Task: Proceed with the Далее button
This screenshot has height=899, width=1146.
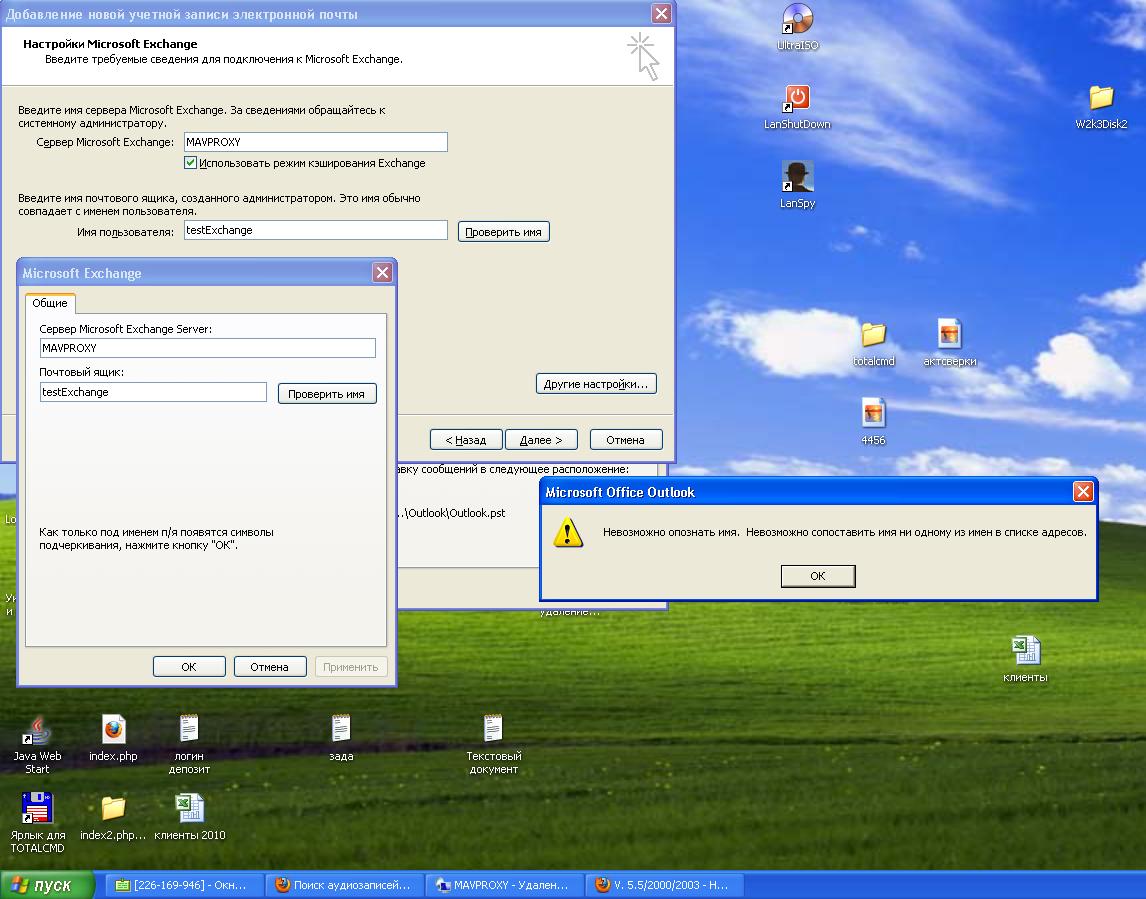Action: (x=542, y=440)
